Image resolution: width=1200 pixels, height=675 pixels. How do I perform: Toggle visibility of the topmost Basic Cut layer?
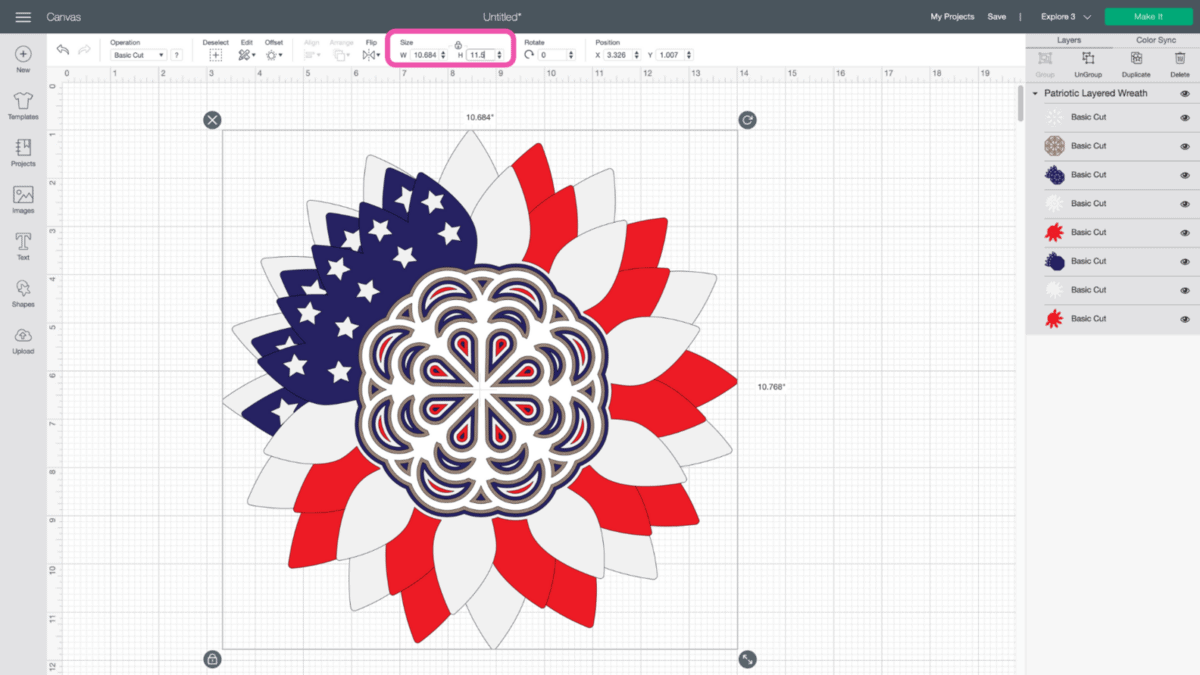(x=1185, y=118)
